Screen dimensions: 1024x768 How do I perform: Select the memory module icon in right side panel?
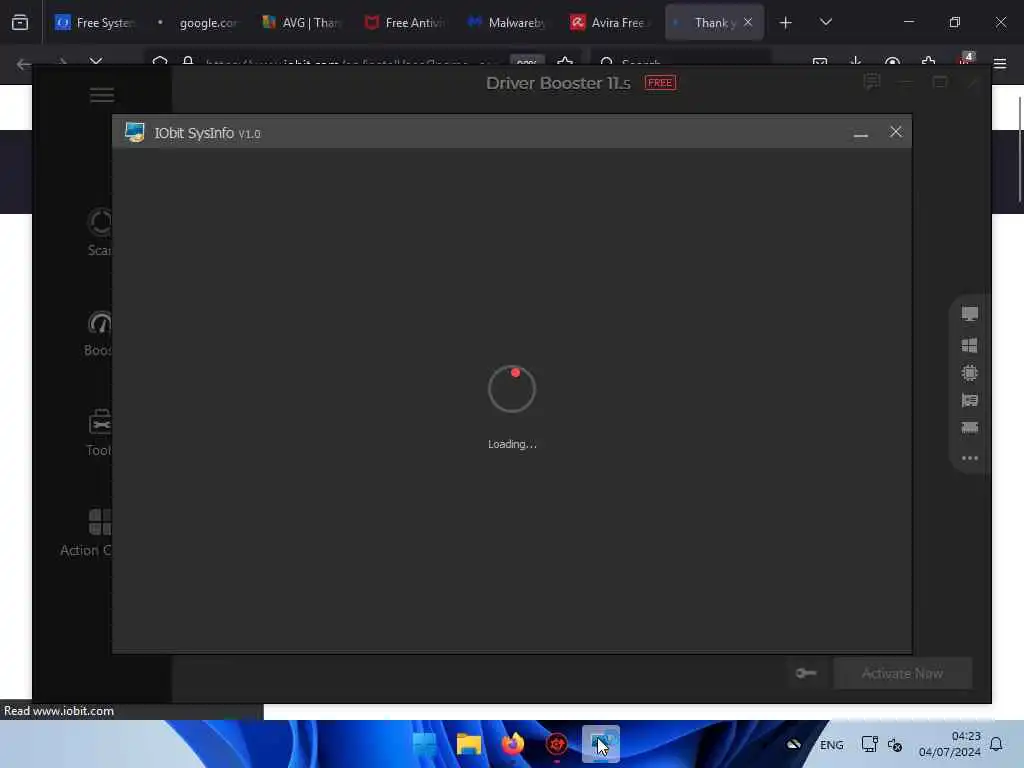(x=970, y=428)
